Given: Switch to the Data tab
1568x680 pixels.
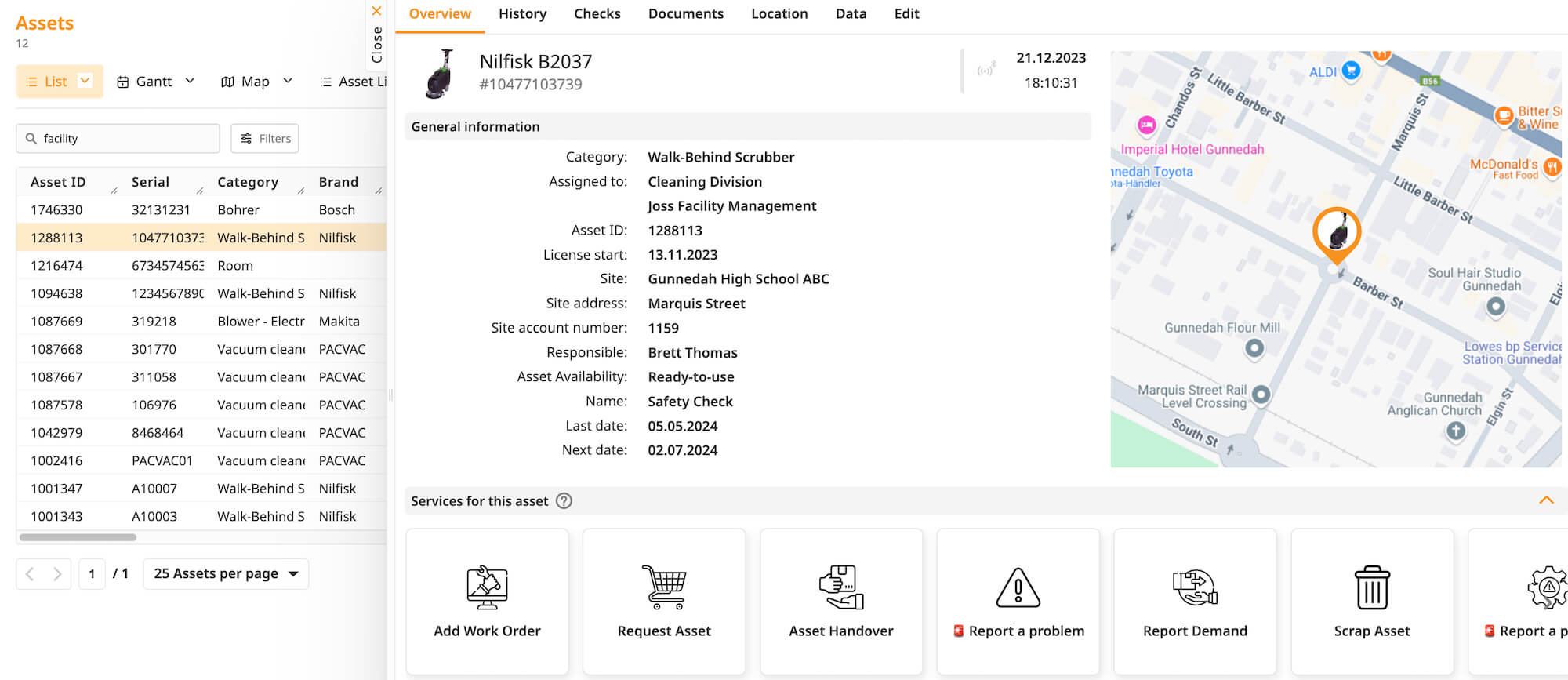Looking at the screenshot, I should (851, 14).
